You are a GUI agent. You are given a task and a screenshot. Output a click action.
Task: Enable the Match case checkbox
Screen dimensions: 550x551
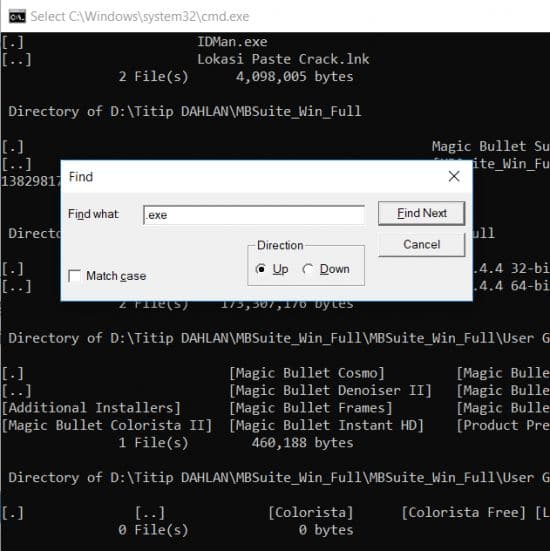[x=75, y=276]
